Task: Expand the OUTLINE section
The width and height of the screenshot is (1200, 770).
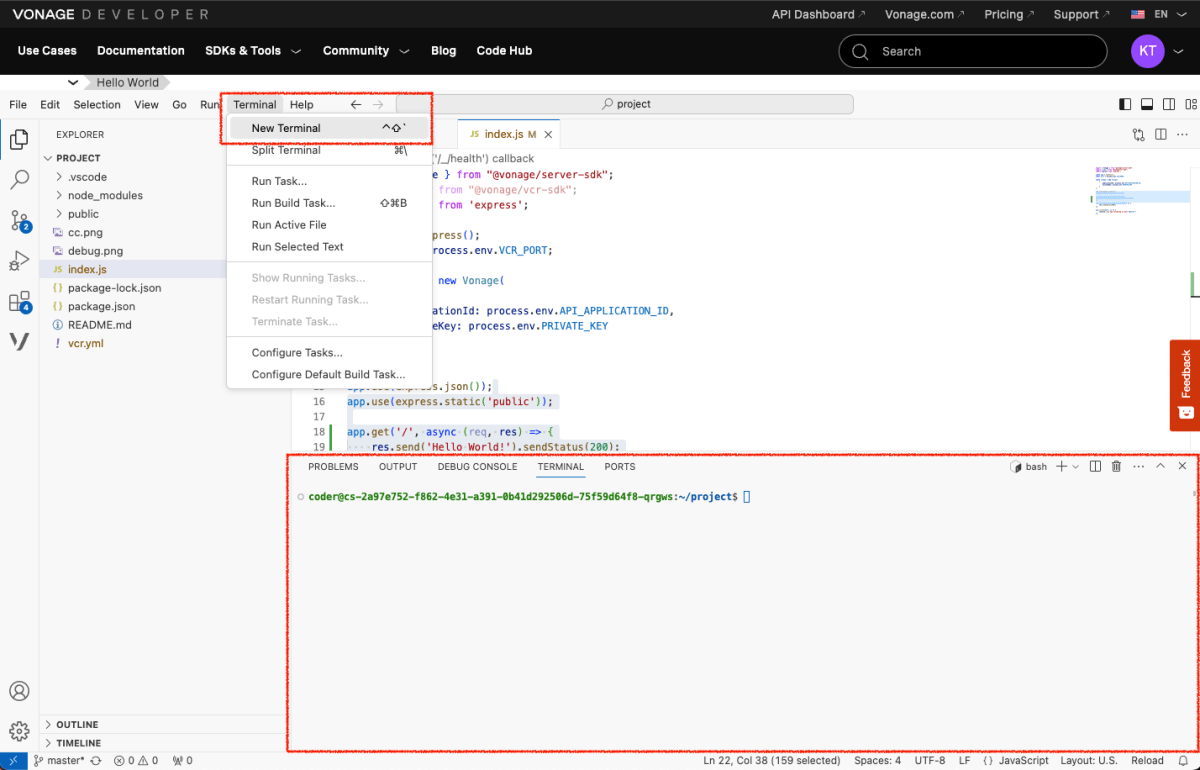Action: pos(164,724)
